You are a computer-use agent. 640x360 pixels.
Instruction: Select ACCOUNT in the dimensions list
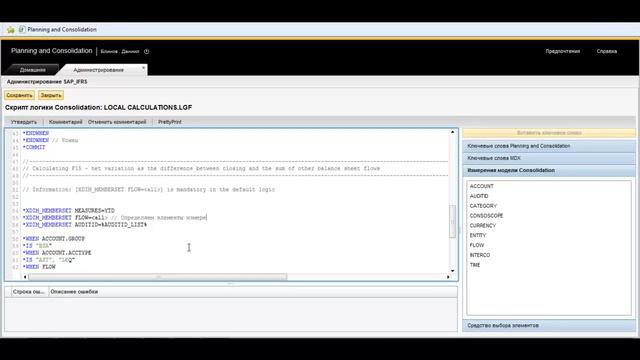tap(482, 186)
